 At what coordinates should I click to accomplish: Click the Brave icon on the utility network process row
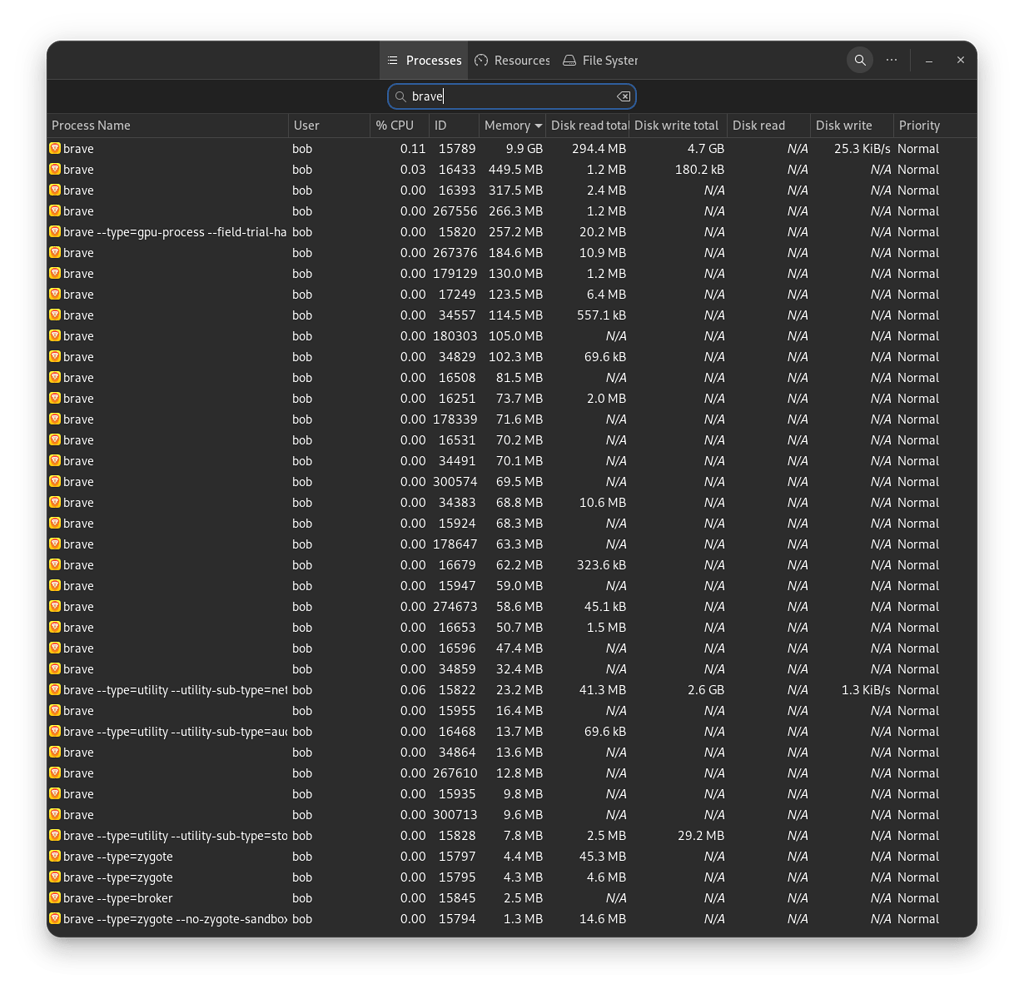(54, 690)
